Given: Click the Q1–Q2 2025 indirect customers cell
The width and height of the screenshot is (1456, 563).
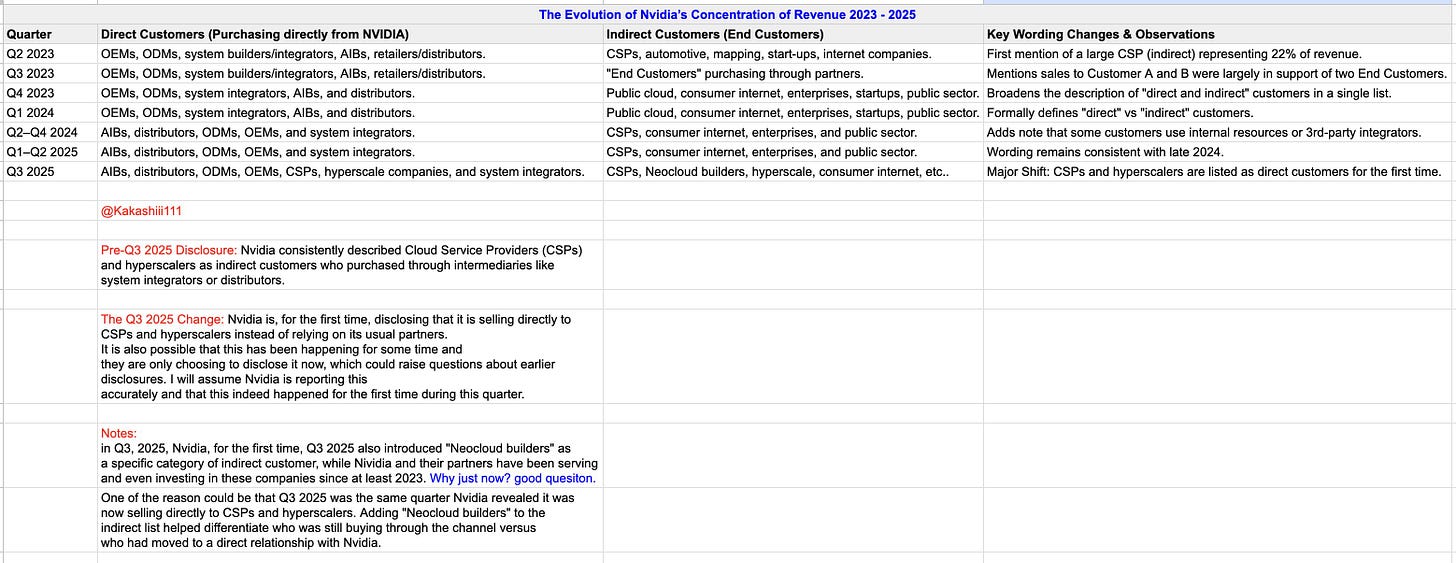Looking at the screenshot, I should pos(793,152).
